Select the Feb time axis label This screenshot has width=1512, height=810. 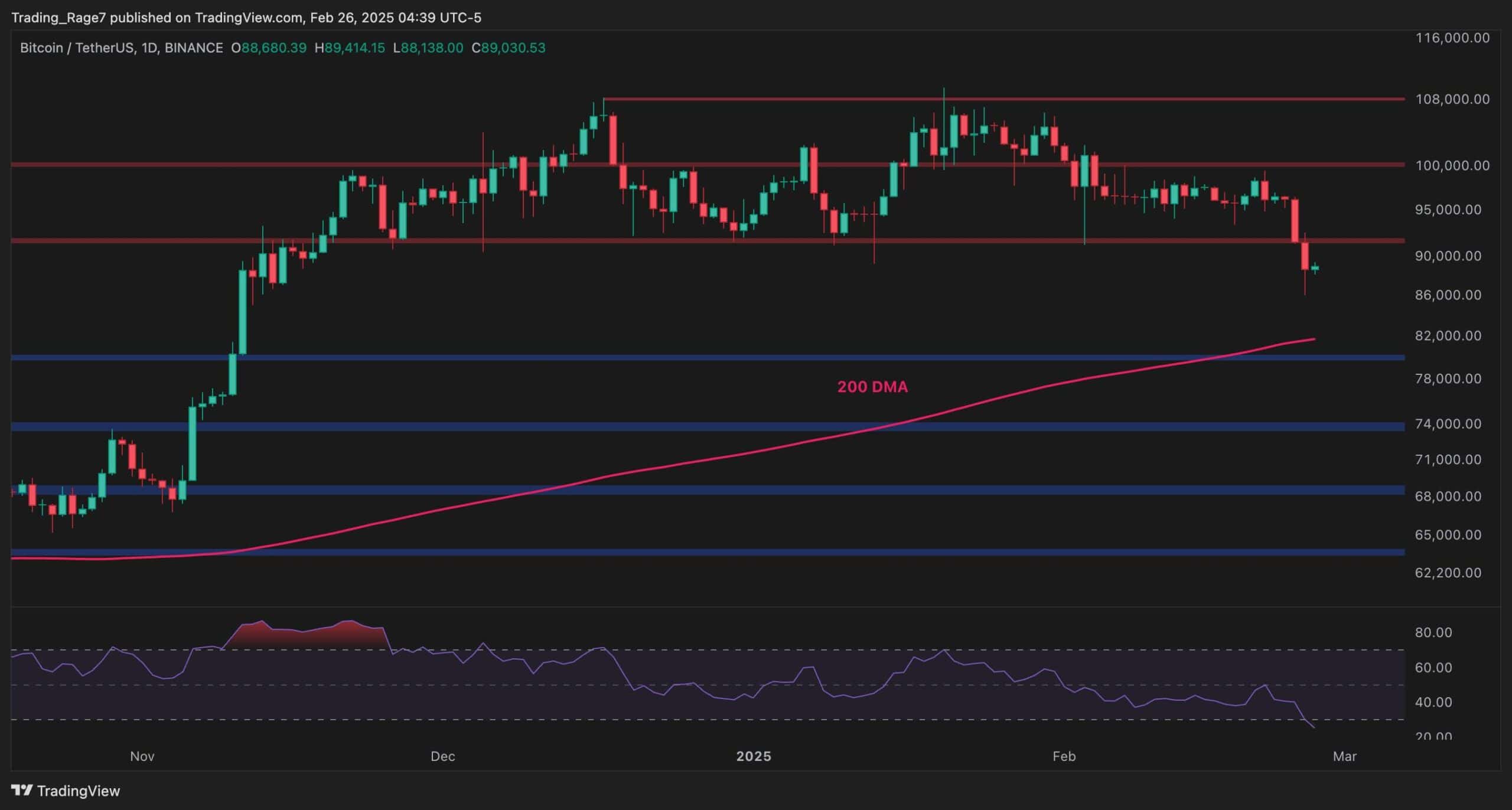[x=1064, y=756]
